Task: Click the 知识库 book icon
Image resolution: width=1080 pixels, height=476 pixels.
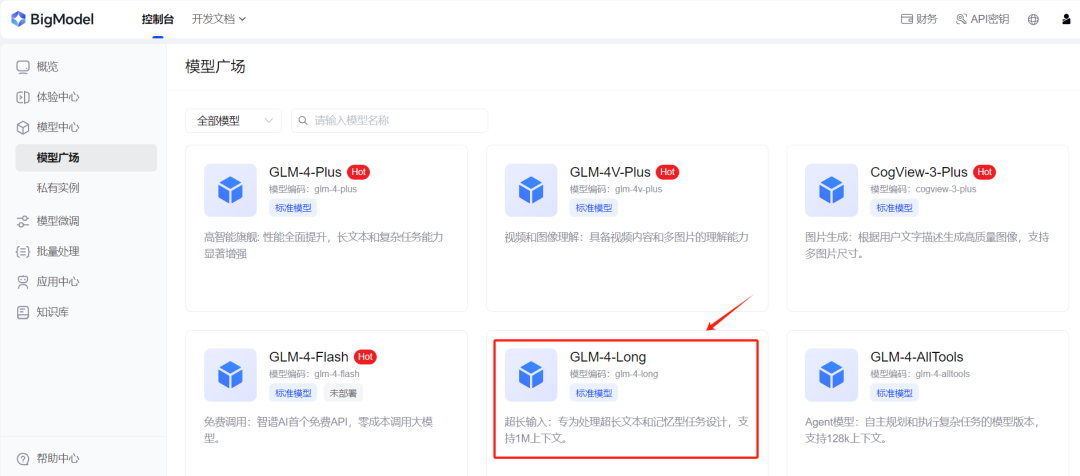Action: pyautogui.click(x=23, y=312)
